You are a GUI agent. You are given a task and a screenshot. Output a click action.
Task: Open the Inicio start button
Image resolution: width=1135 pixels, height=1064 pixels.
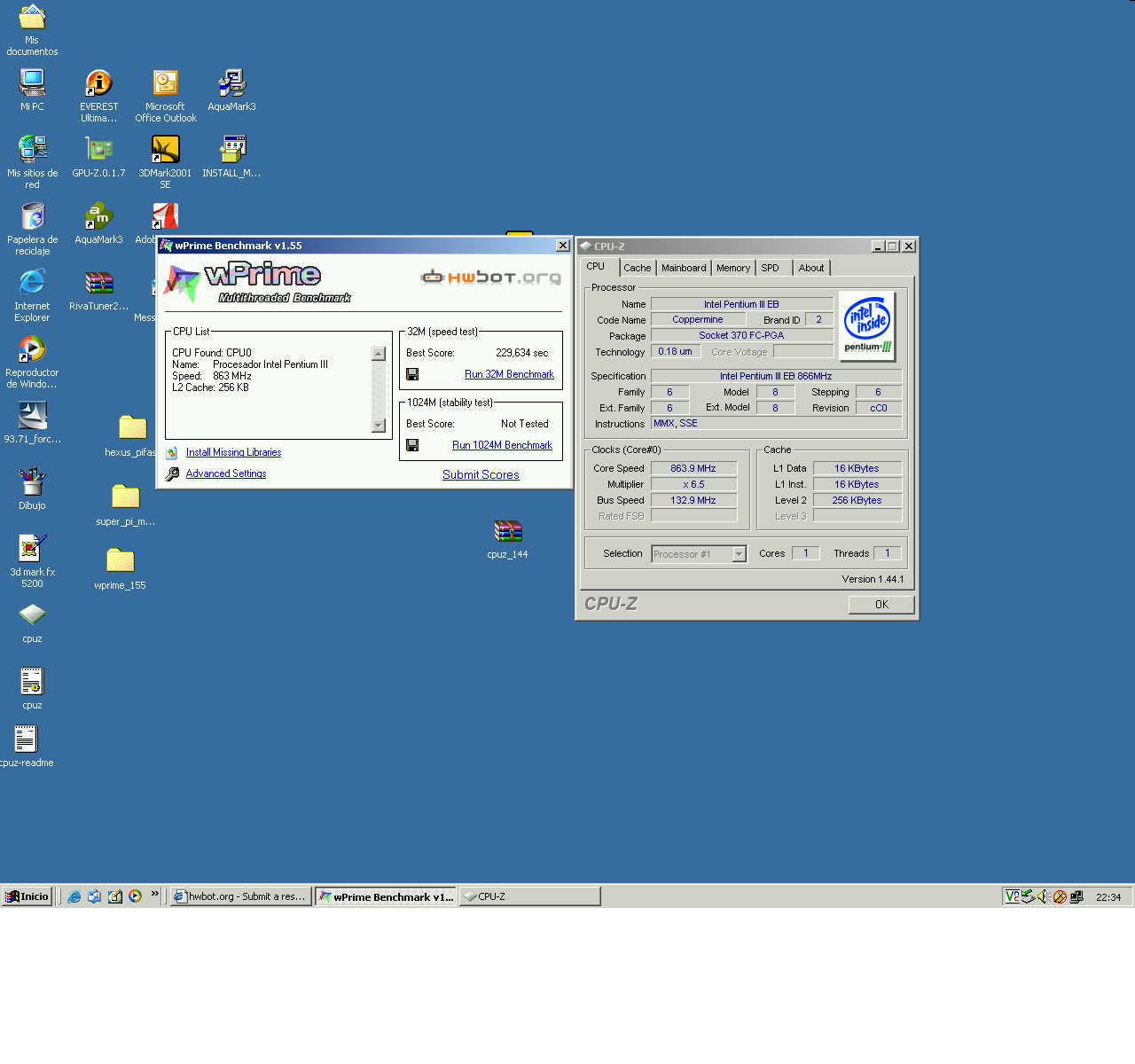click(x=27, y=896)
